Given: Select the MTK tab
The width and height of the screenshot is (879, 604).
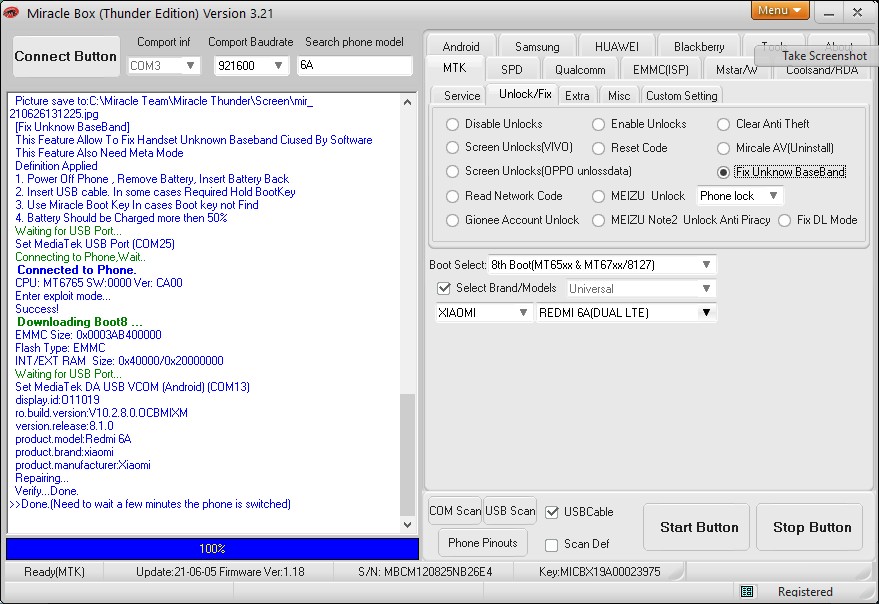Looking at the screenshot, I should tap(454, 68).
